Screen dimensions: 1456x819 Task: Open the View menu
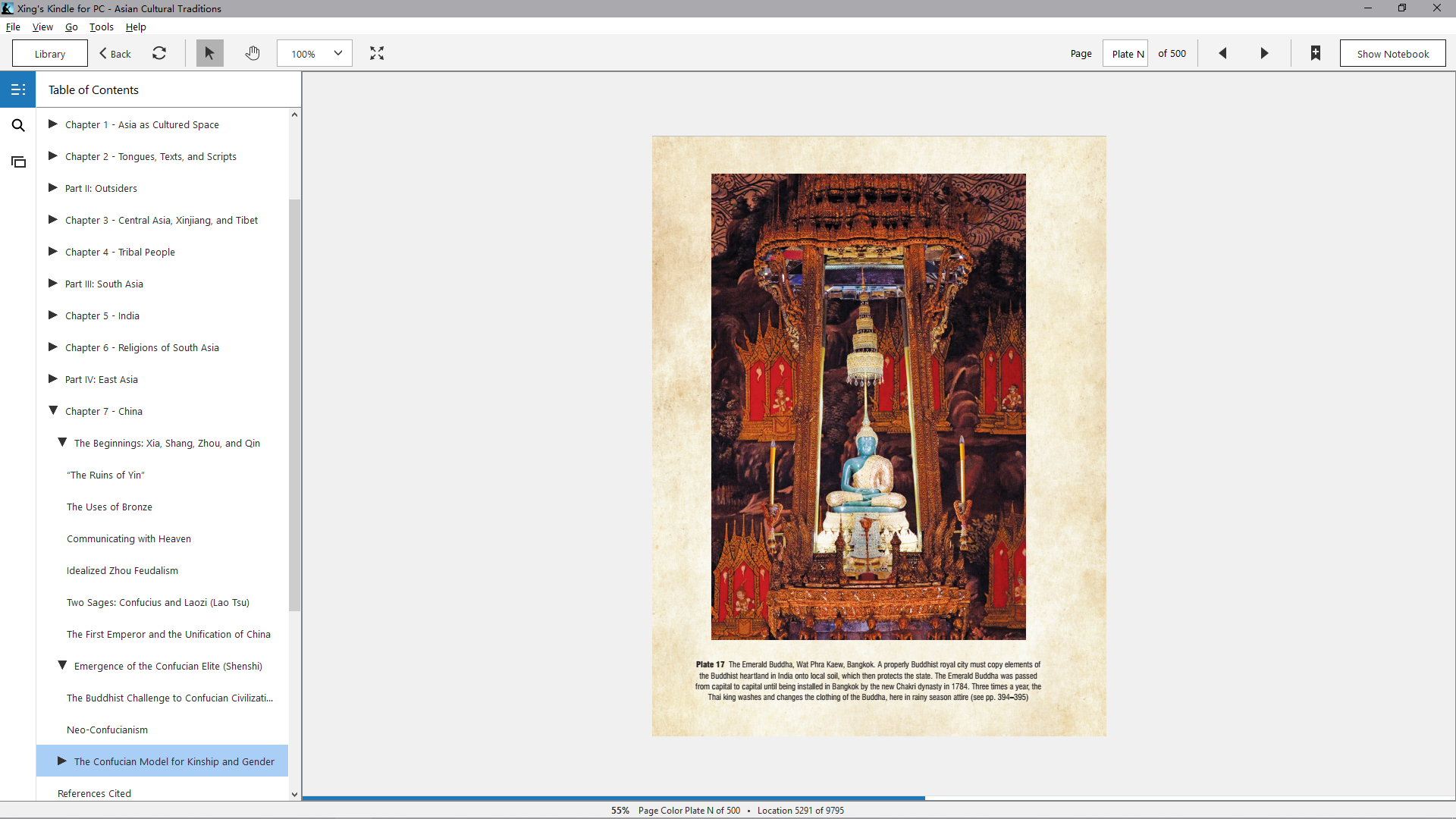(42, 27)
